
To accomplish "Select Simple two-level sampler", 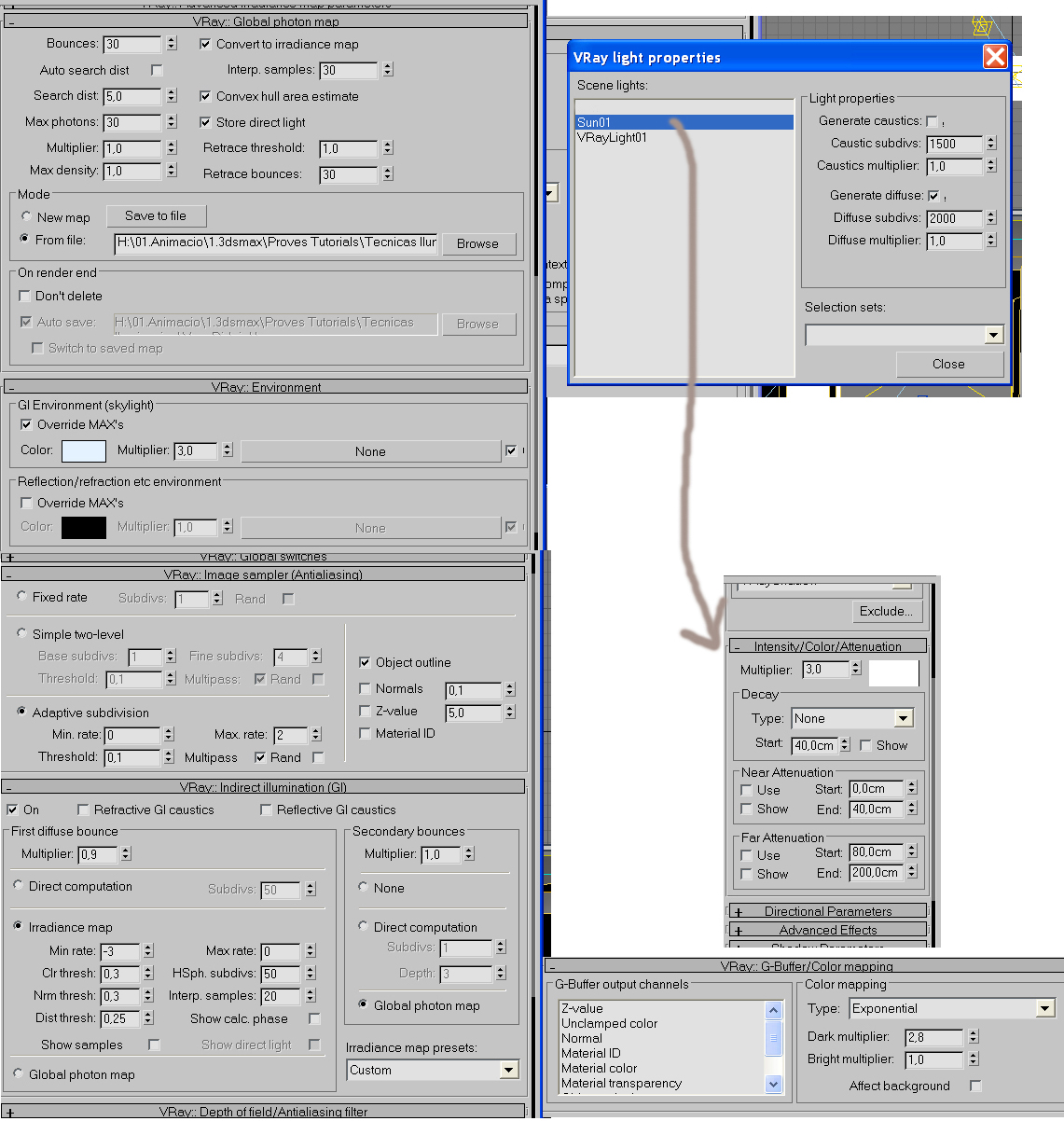I will 22,633.
